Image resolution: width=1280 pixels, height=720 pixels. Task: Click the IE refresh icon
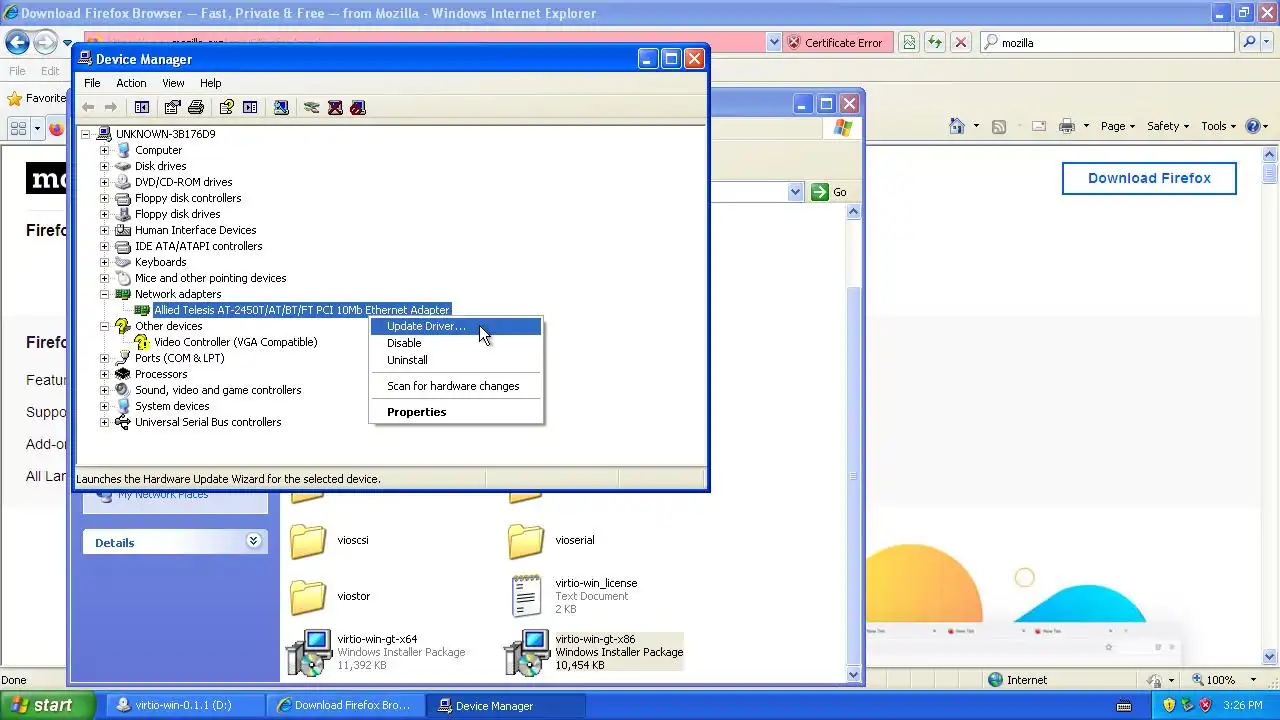click(935, 42)
